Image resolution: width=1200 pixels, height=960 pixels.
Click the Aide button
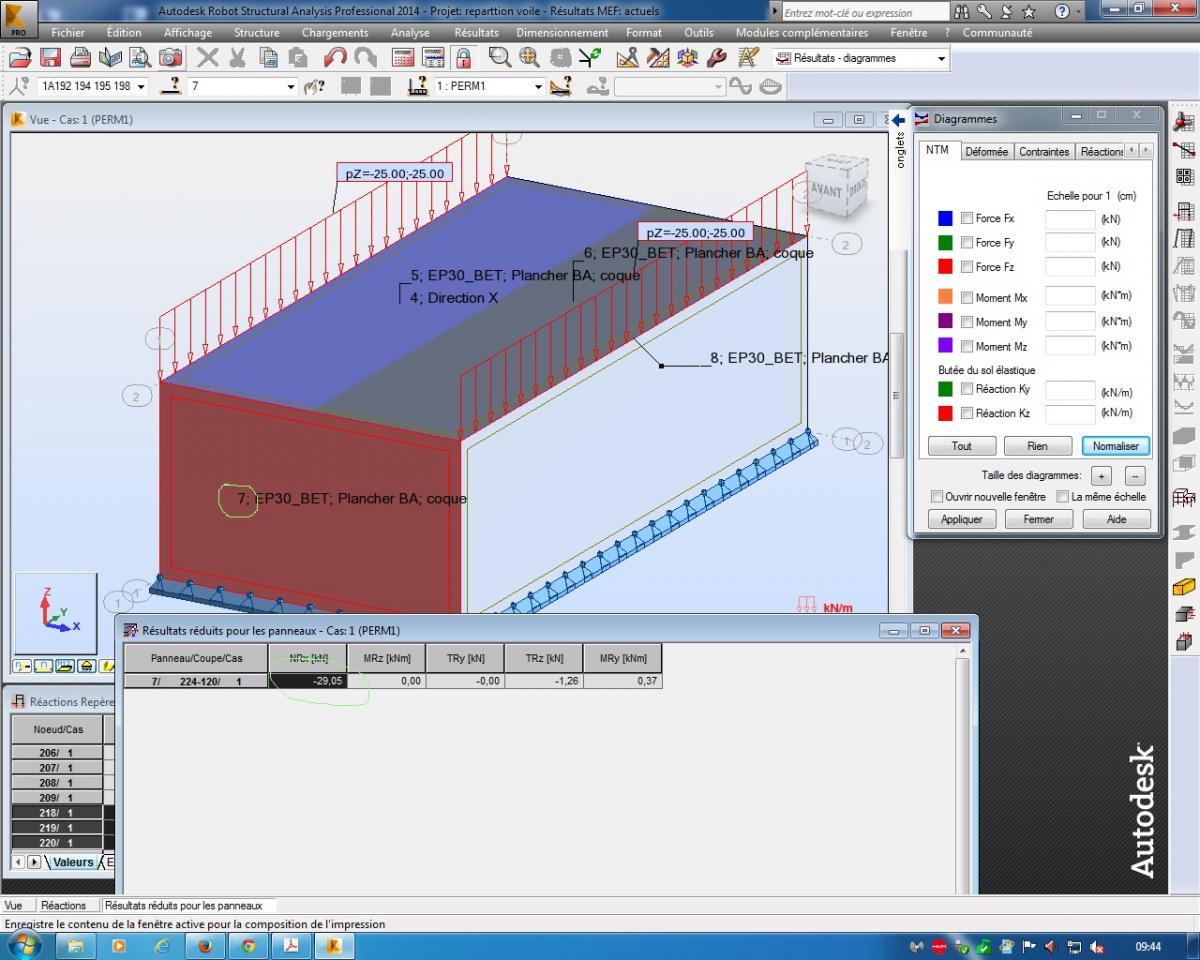click(1116, 519)
